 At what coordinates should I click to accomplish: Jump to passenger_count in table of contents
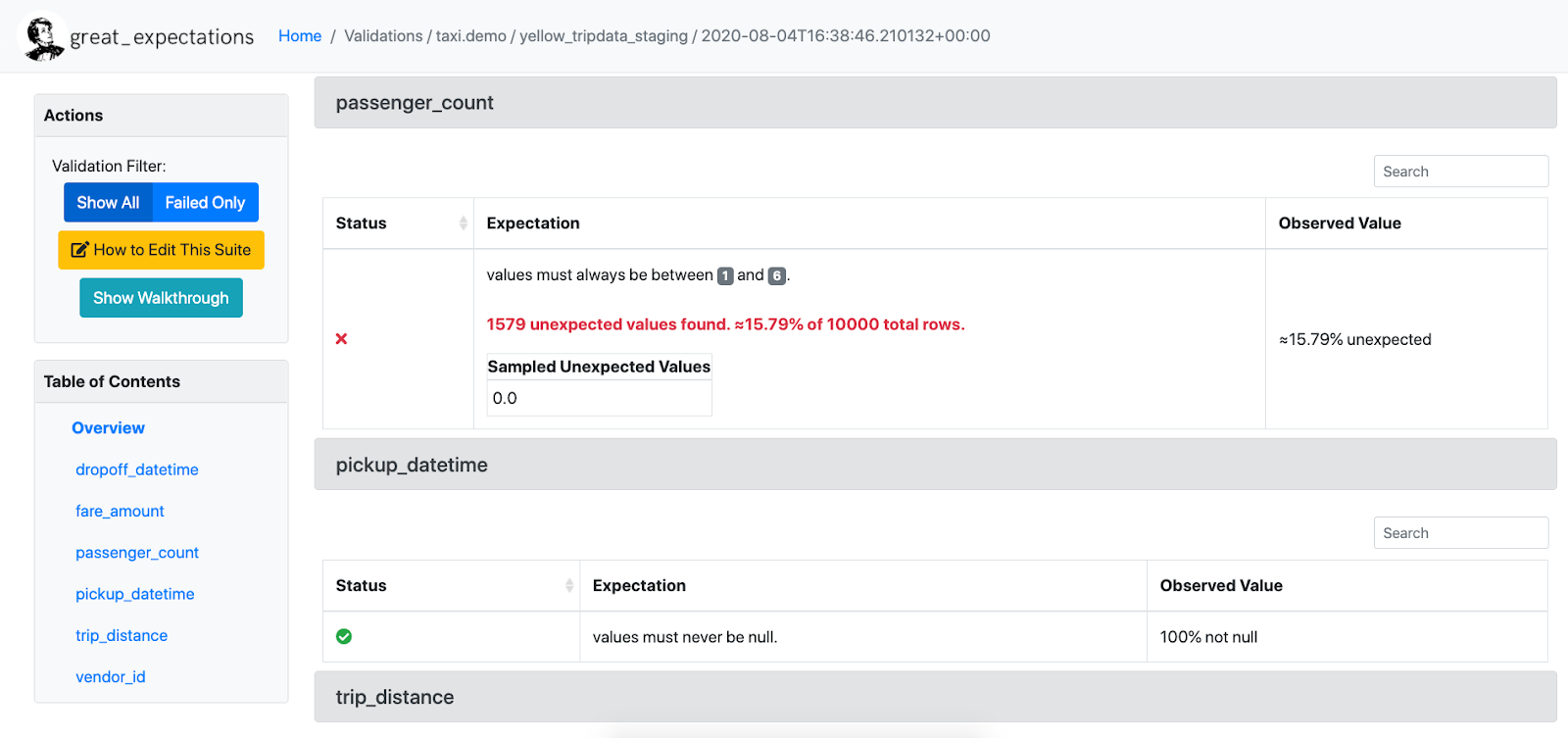pos(136,553)
